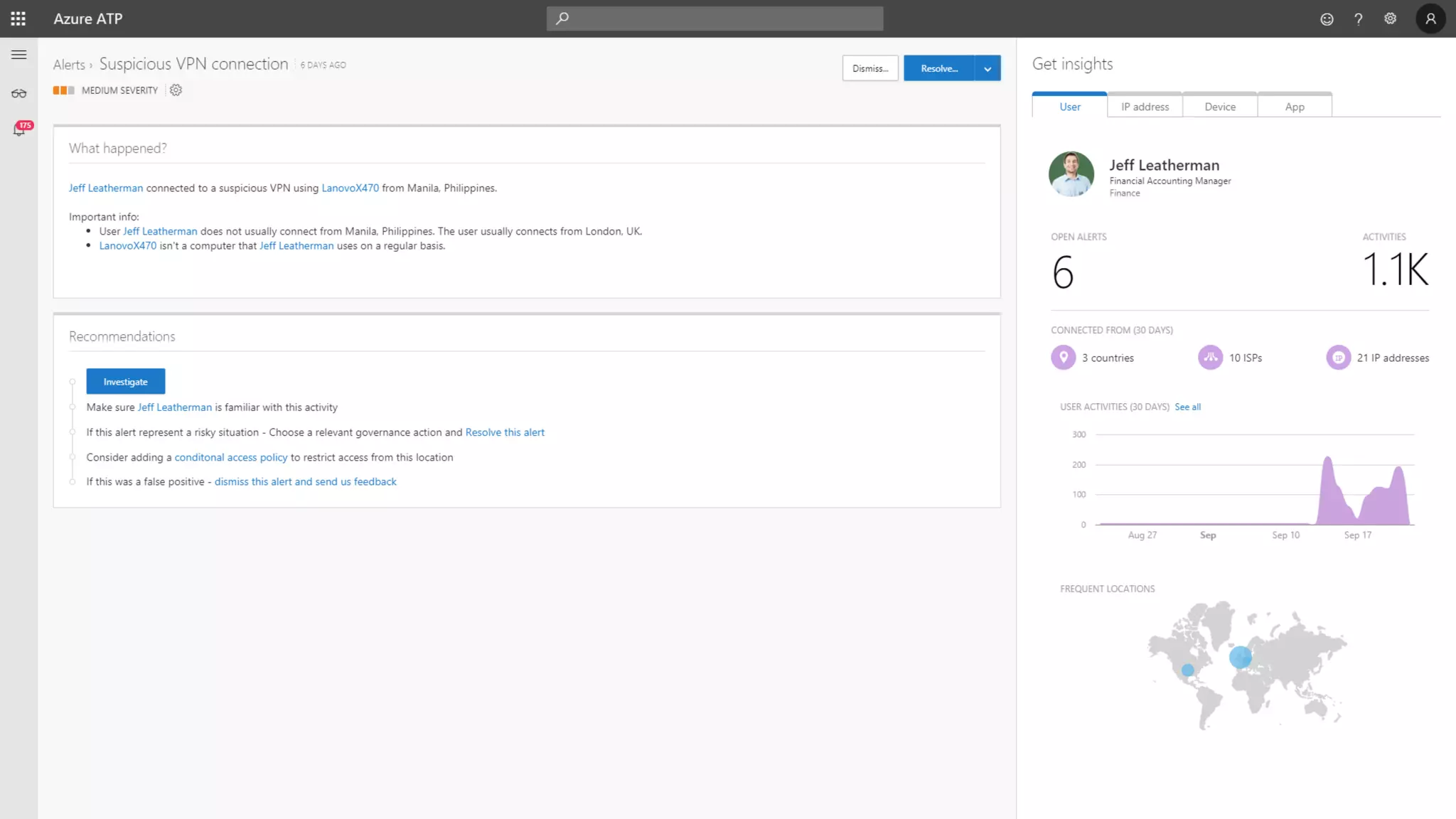Open the settings gear in top bar

click(x=1390, y=19)
